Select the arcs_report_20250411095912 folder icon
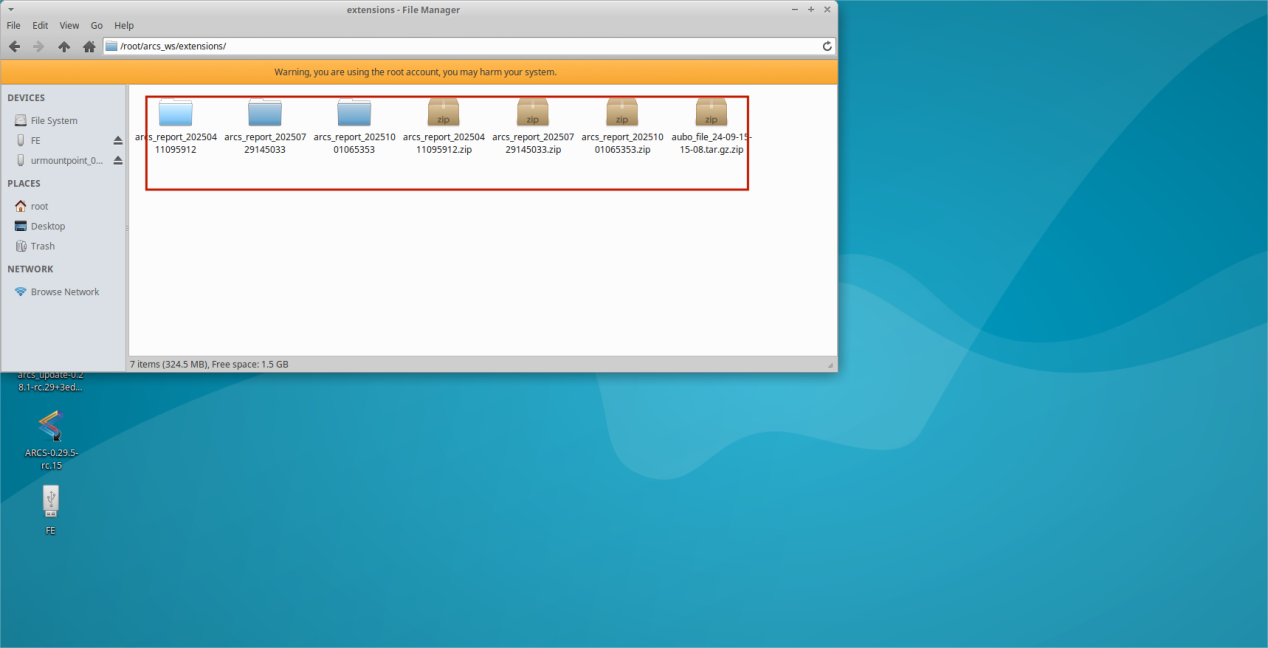1268x648 pixels. point(176,111)
